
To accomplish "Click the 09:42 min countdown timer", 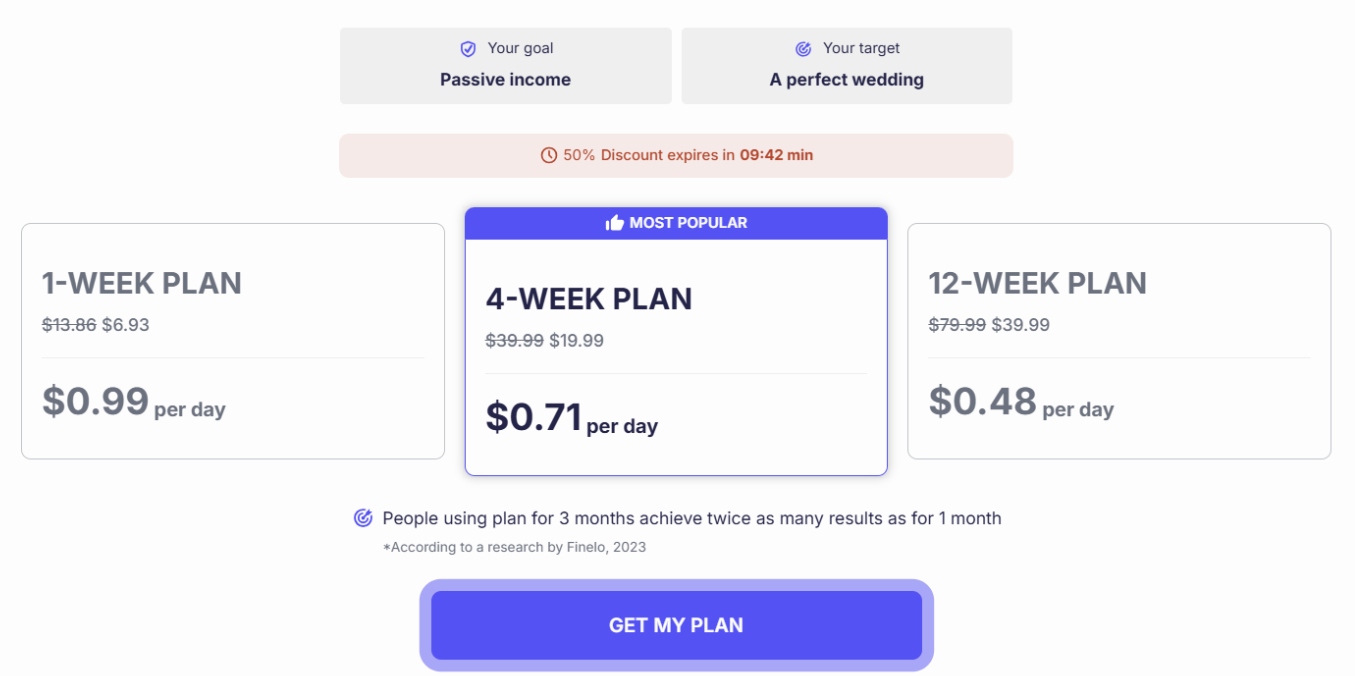I will pyautogui.click(x=776, y=156).
